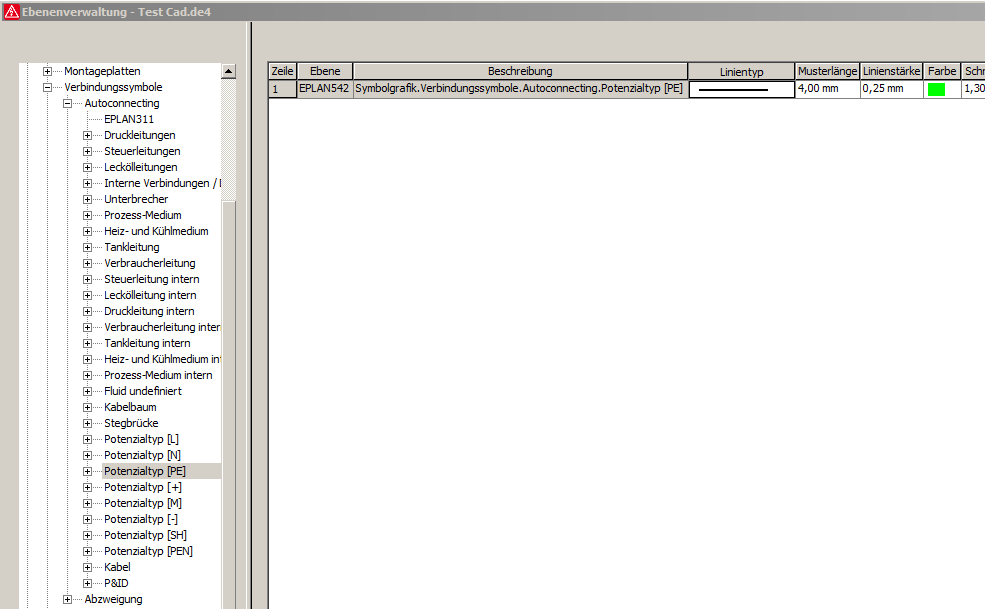The width and height of the screenshot is (985, 609).
Task: Select Potenzialtyp [+] in tree
Action: pyautogui.click(x=143, y=487)
